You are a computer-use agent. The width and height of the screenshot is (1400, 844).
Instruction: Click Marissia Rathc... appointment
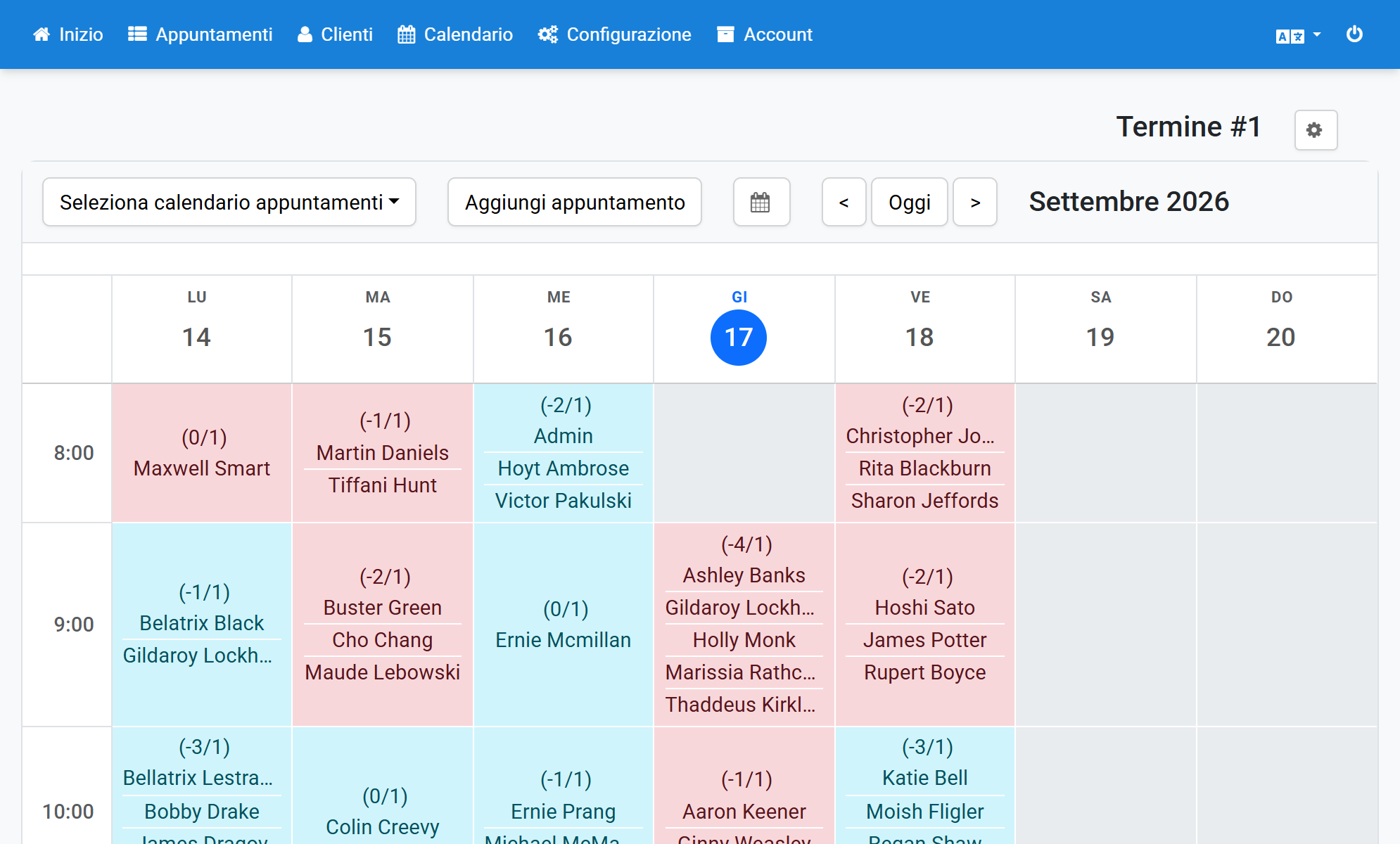[741, 672]
